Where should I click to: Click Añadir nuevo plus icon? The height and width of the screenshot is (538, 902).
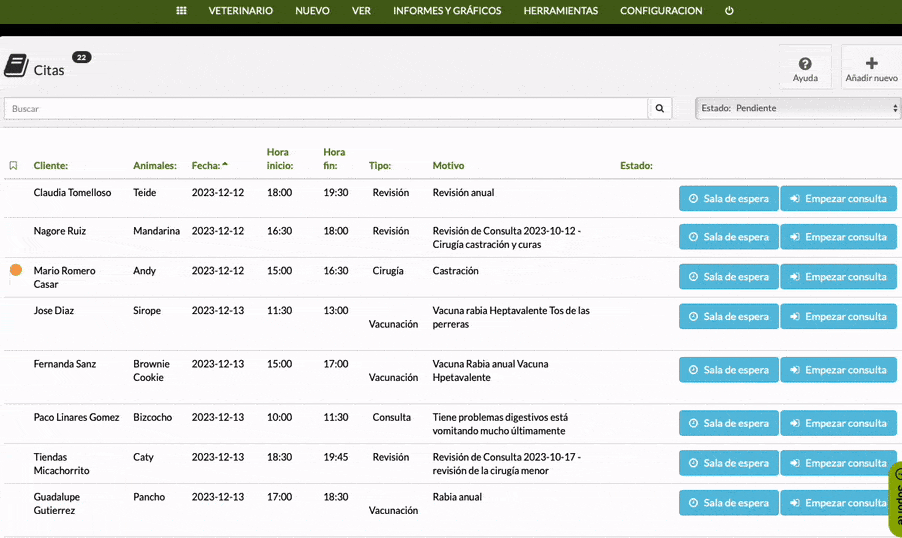[871, 64]
